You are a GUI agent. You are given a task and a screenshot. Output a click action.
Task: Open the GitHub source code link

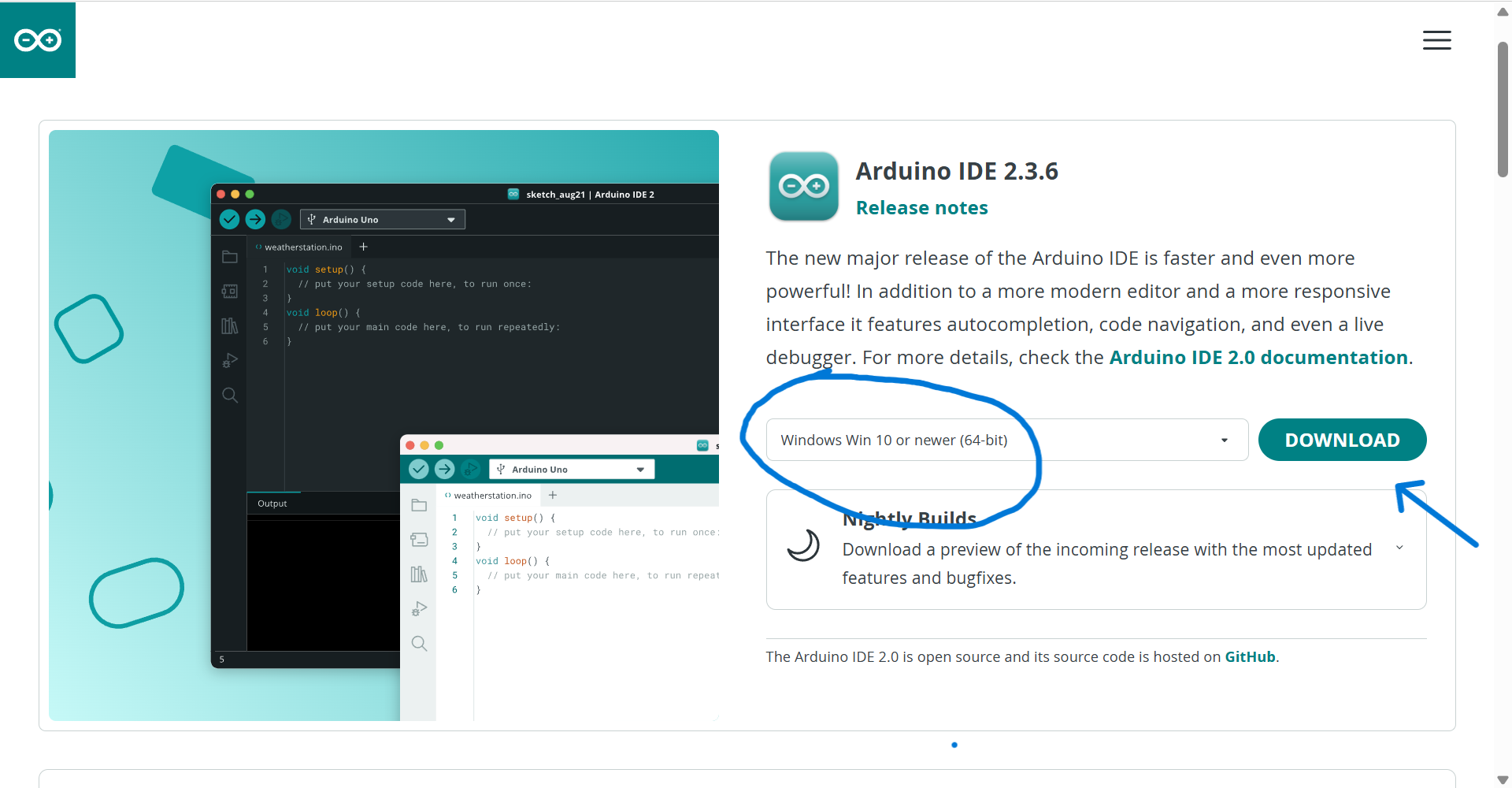pyautogui.click(x=1250, y=657)
